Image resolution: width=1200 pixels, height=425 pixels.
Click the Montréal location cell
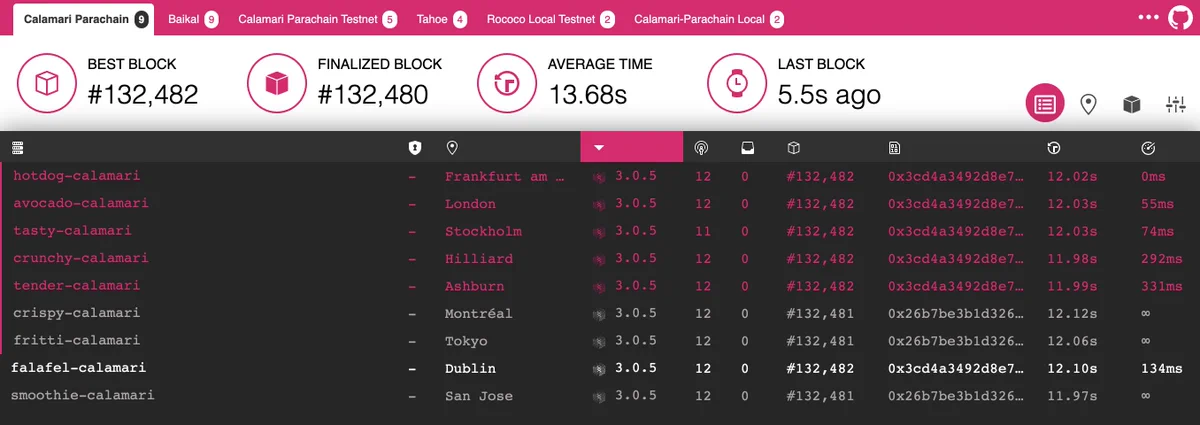tap(478, 313)
